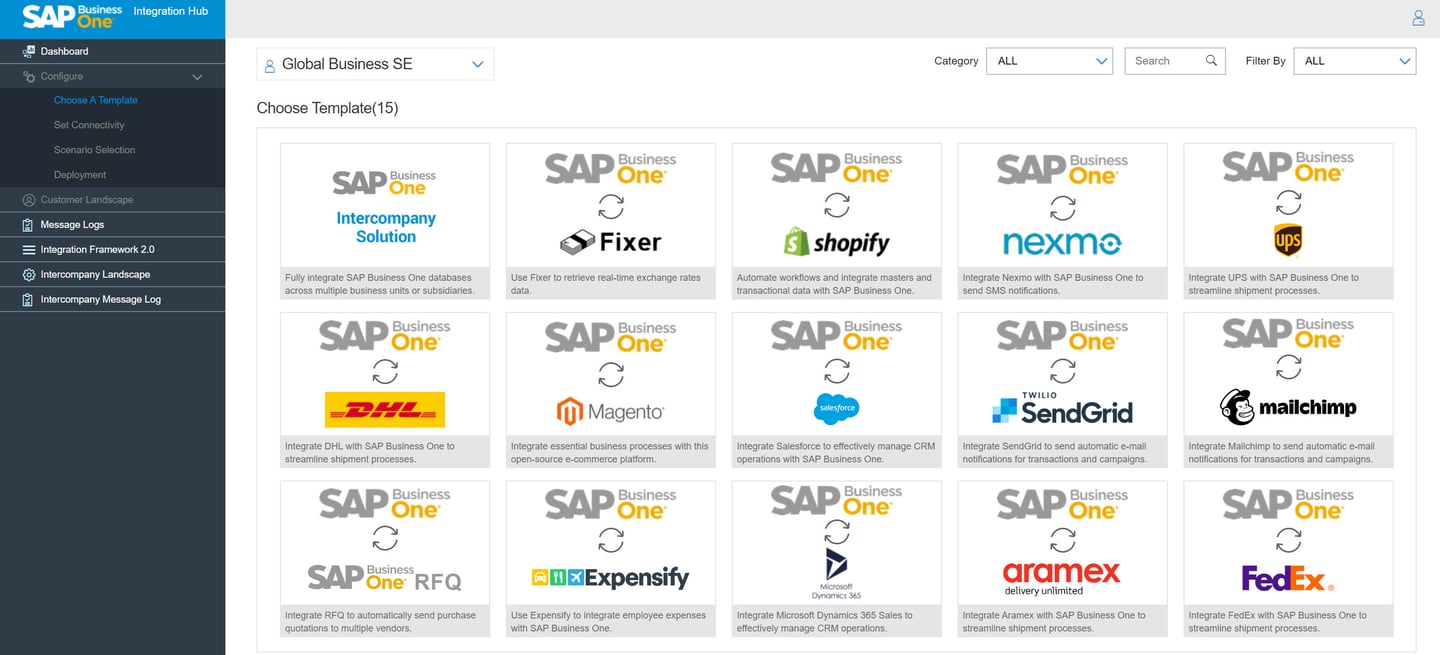The width and height of the screenshot is (1440, 655).
Task: Select the Nexmo template logo
Action: [x=1063, y=242]
